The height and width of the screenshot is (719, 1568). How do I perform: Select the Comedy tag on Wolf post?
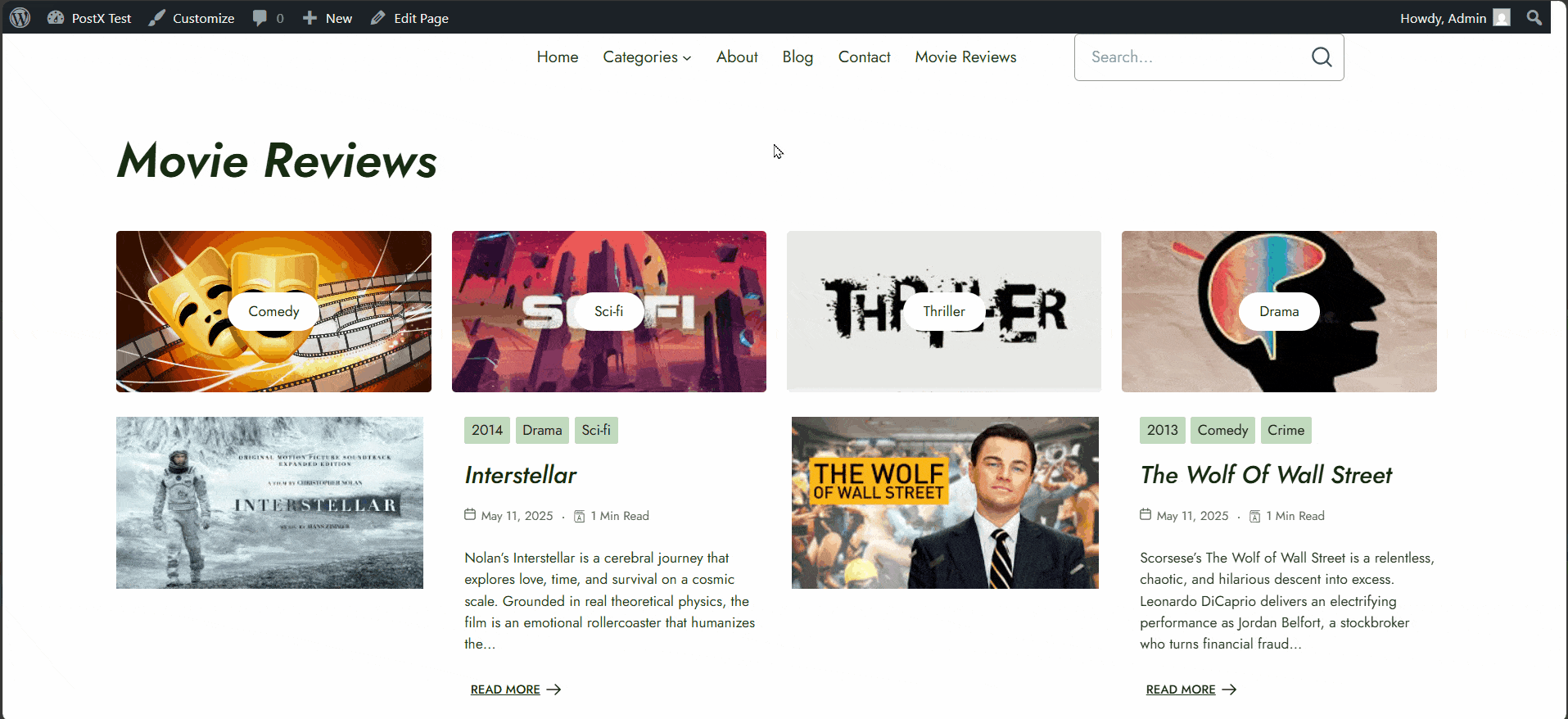tap(1222, 430)
